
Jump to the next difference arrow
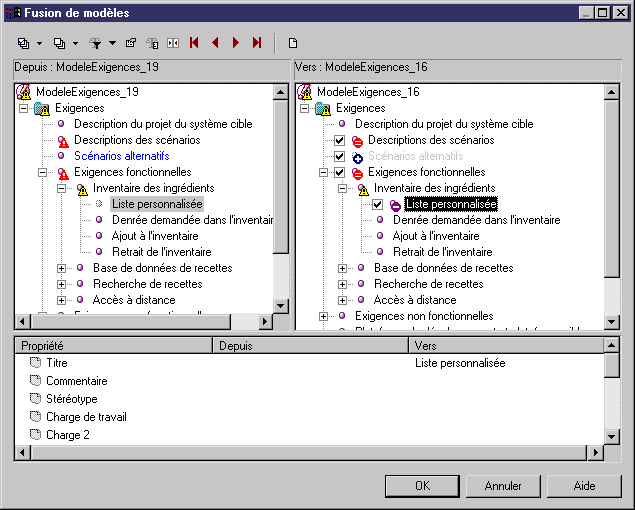tap(236, 43)
